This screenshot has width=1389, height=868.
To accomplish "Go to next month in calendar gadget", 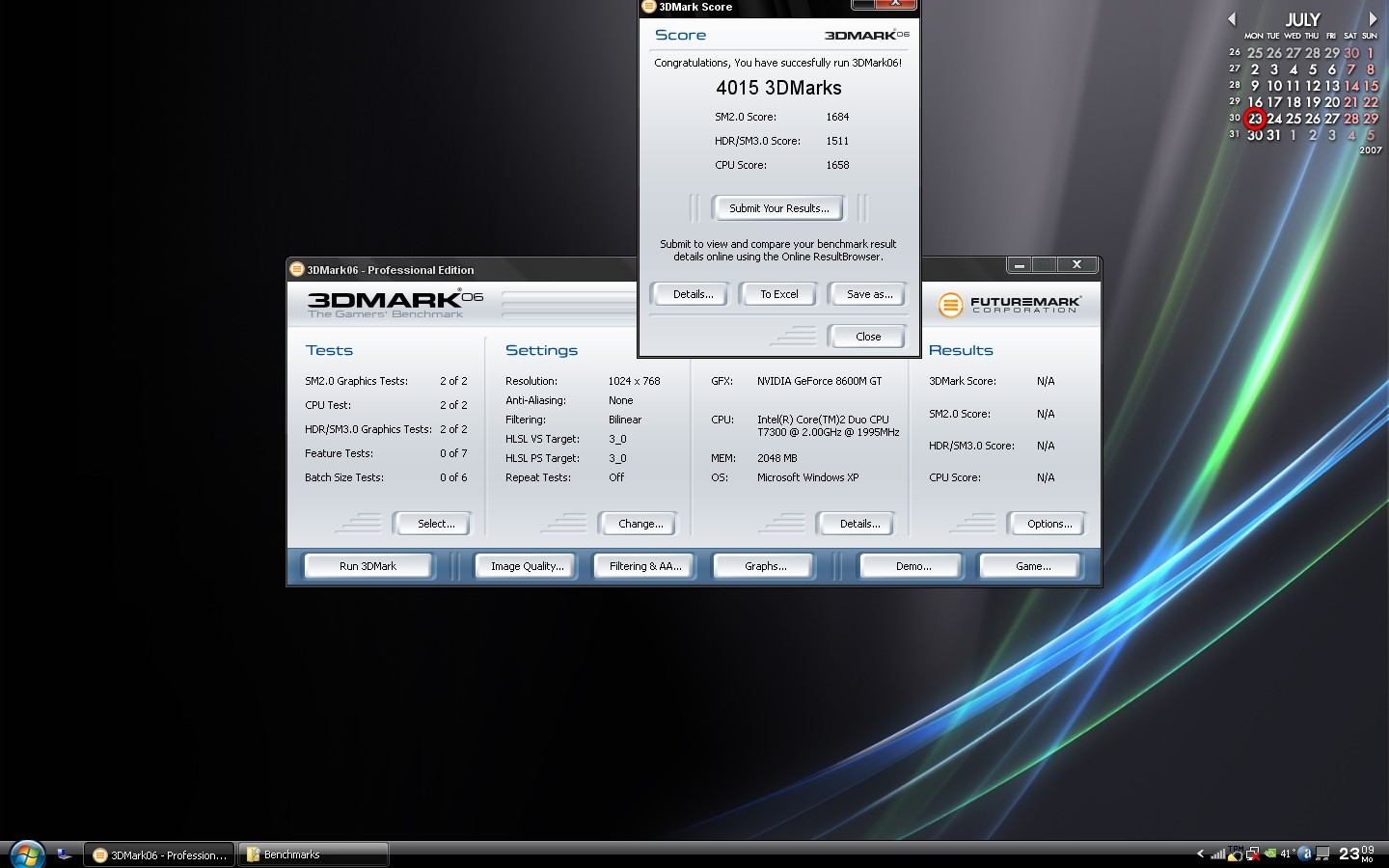I will coord(1373,19).
